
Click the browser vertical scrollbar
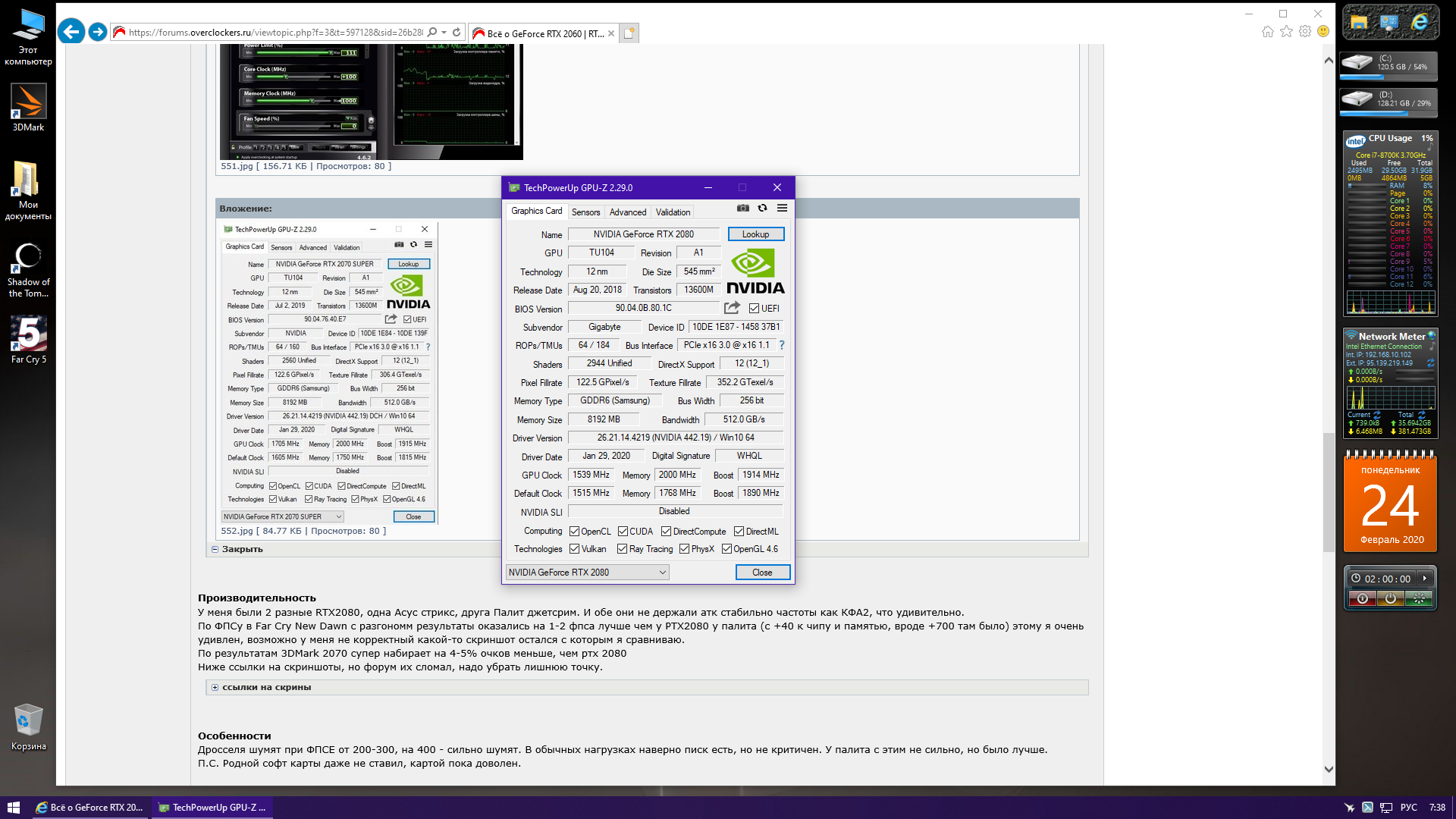click(x=1328, y=493)
